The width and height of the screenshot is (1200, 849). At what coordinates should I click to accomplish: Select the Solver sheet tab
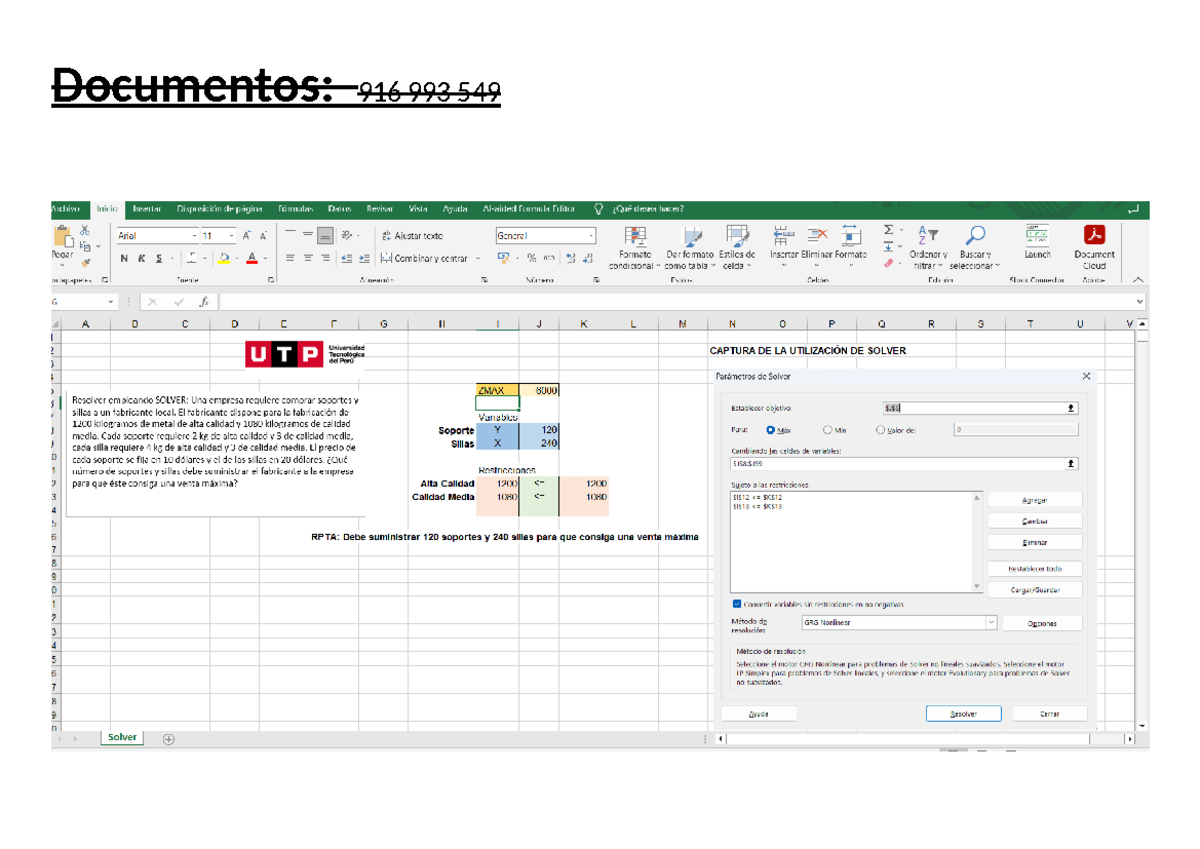(120, 737)
